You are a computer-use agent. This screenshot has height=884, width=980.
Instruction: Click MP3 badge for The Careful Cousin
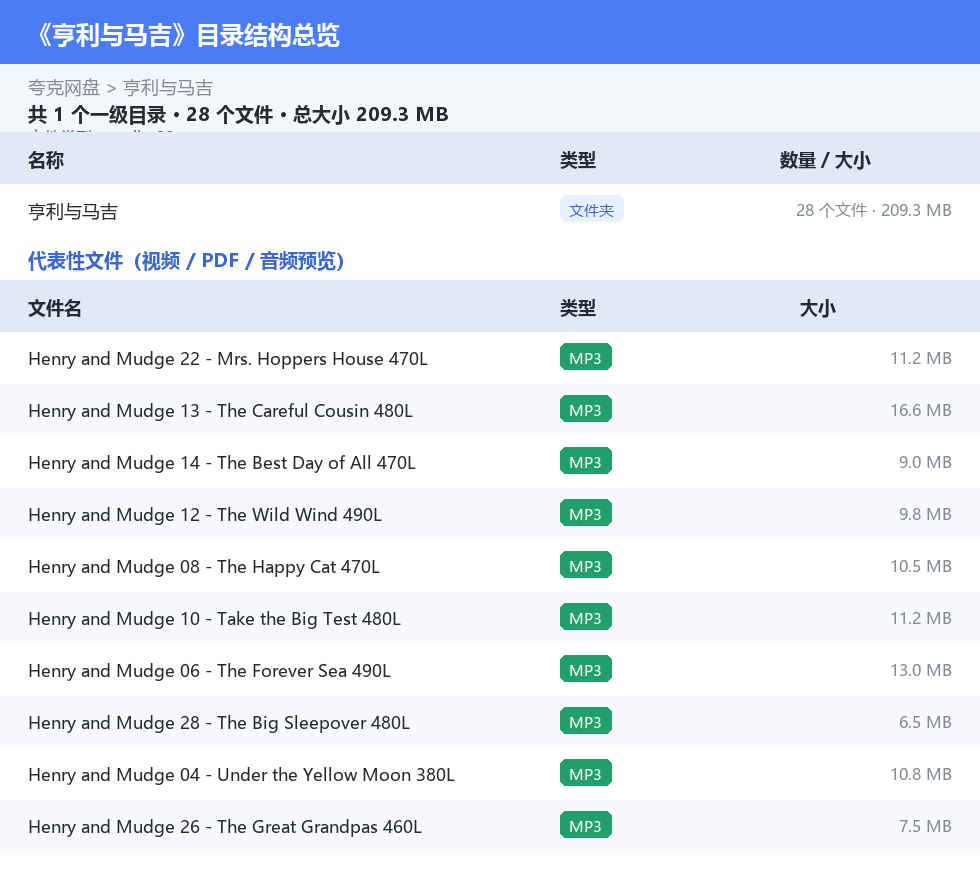pos(586,409)
